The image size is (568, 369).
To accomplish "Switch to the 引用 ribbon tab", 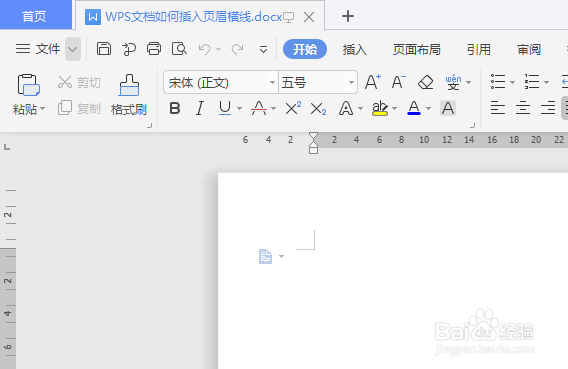I will (479, 49).
